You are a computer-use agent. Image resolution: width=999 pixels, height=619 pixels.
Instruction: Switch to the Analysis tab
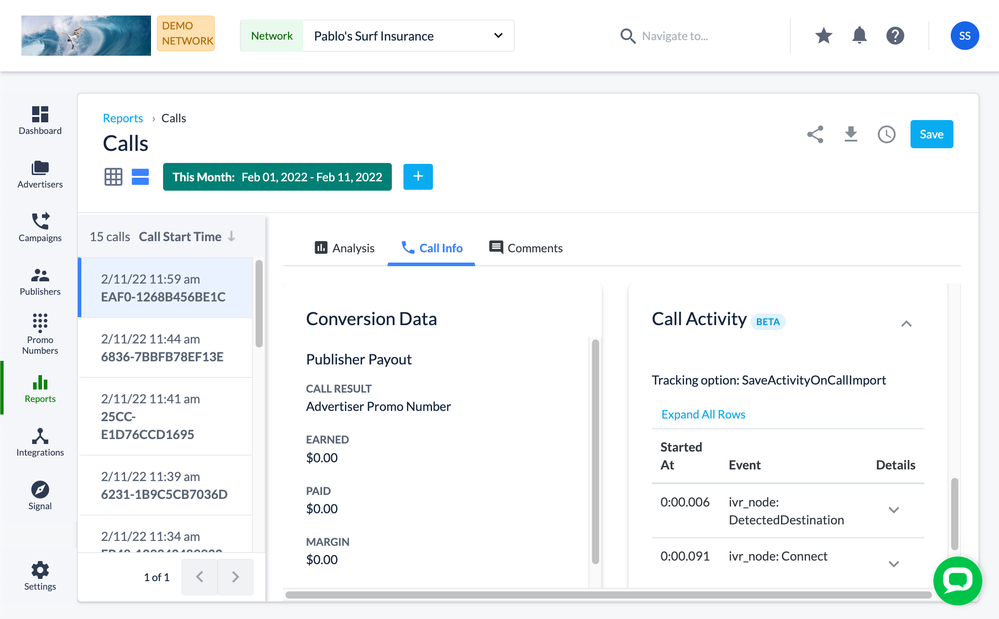click(x=345, y=248)
